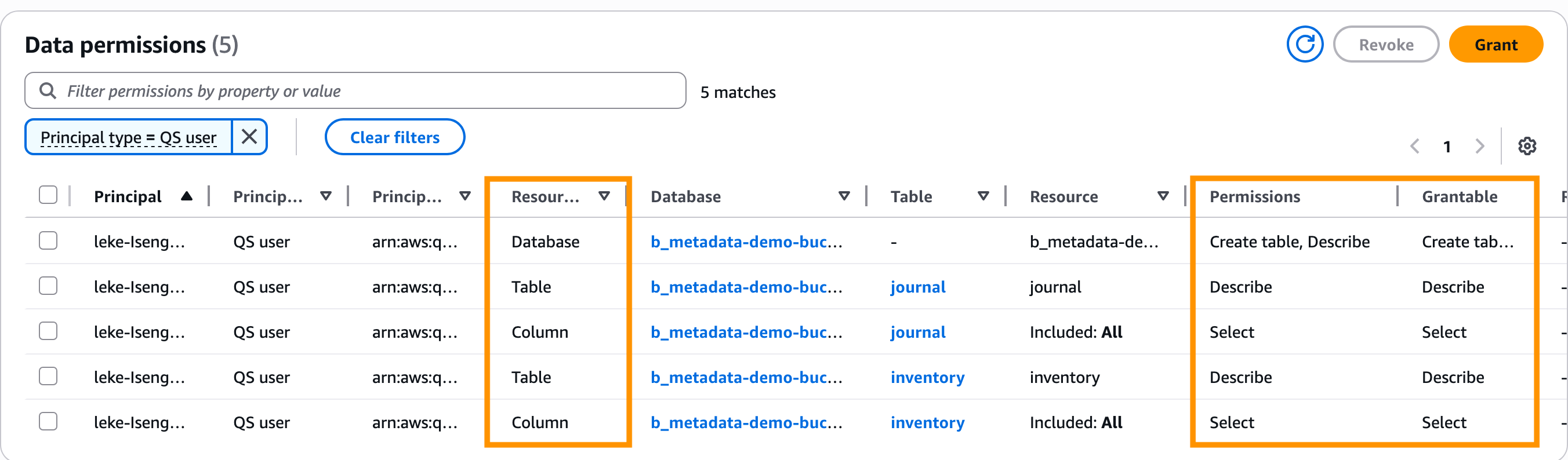Click 'journal' in the Resource column
This screenshot has width=1568, height=460.
tap(1055, 287)
